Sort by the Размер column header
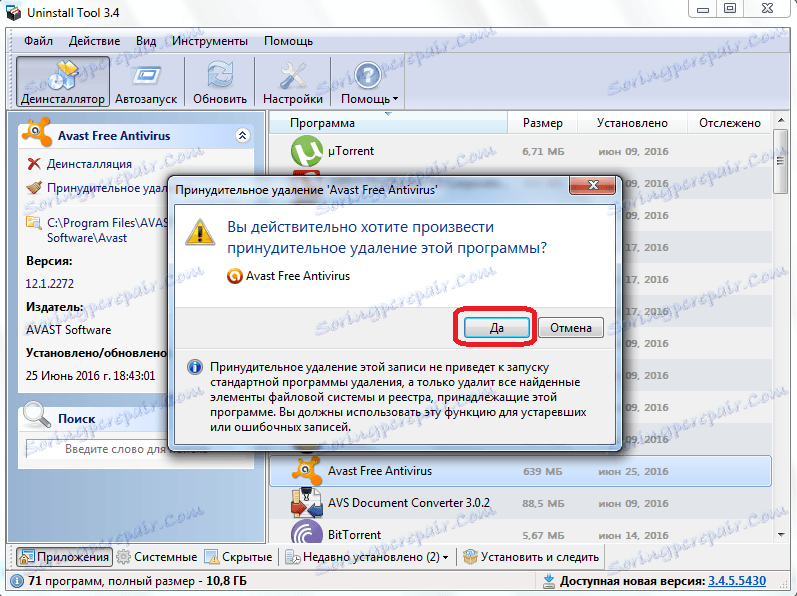Image resolution: width=797 pixels, height=596 pixels. click(x=542, y=123)
